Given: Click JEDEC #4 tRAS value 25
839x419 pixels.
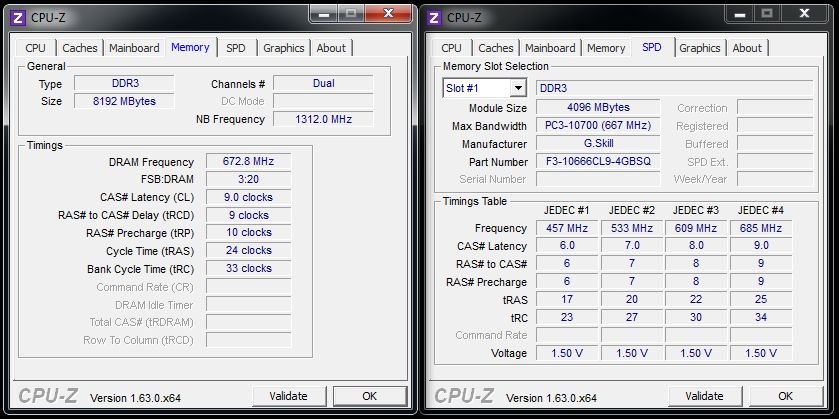Looking at the screenshot, I should [x=761, y=300].
